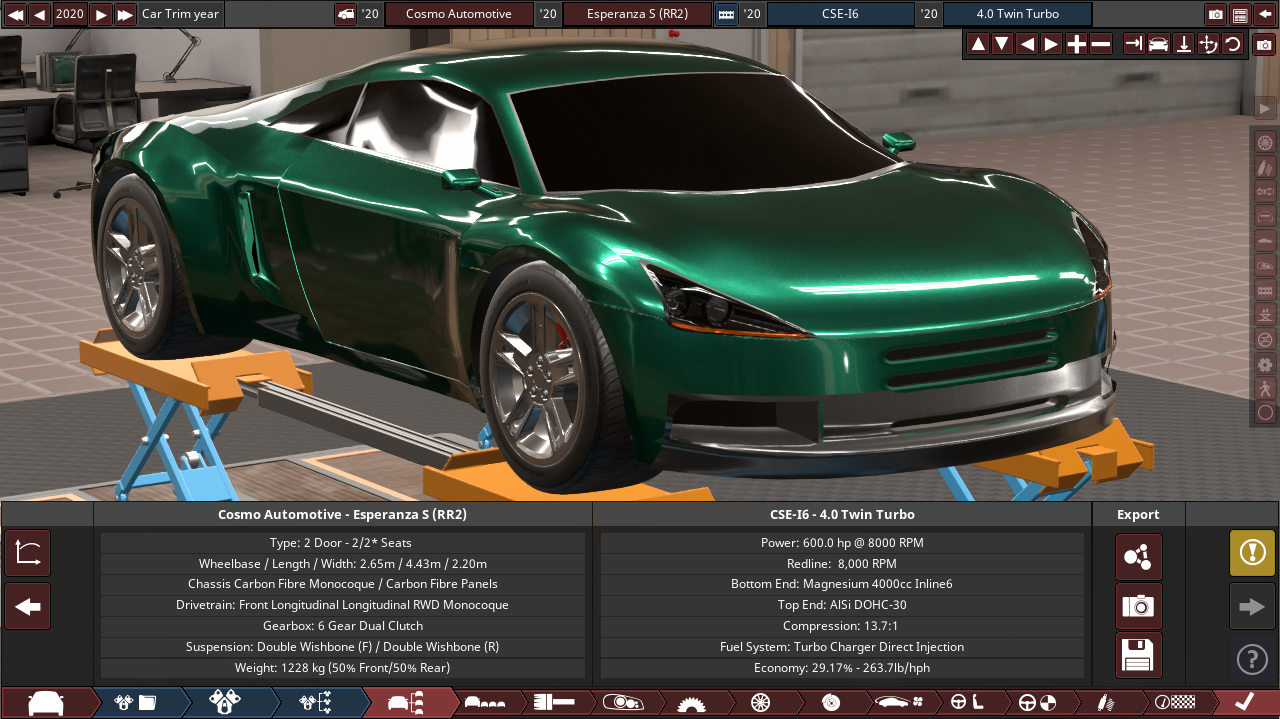Image resolution: width=1280 pixels, height=719 pixels.
Task: Proceed with the right arrow button
Action: pos(1252,606)
